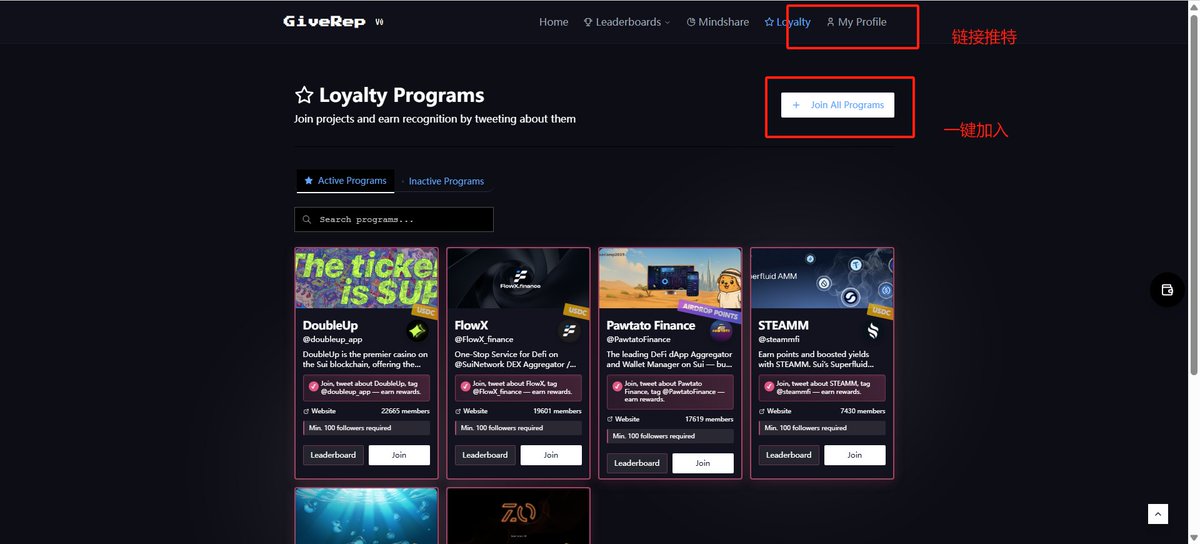Viewport: 1200px width, 544px height.
Task: Join the STEAMM program
Action: pos(855,455)
